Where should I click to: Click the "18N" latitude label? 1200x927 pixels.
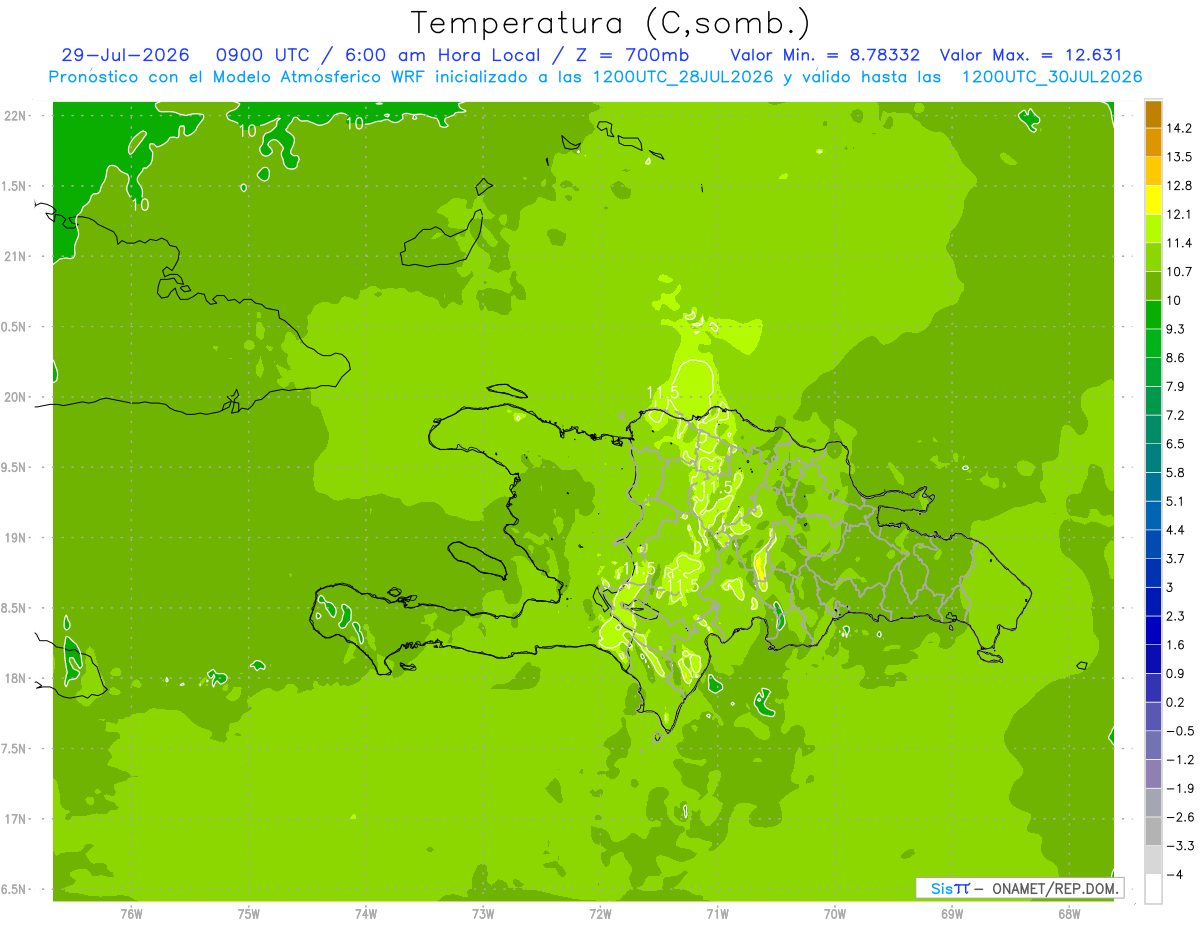click(x=15, y=678)
